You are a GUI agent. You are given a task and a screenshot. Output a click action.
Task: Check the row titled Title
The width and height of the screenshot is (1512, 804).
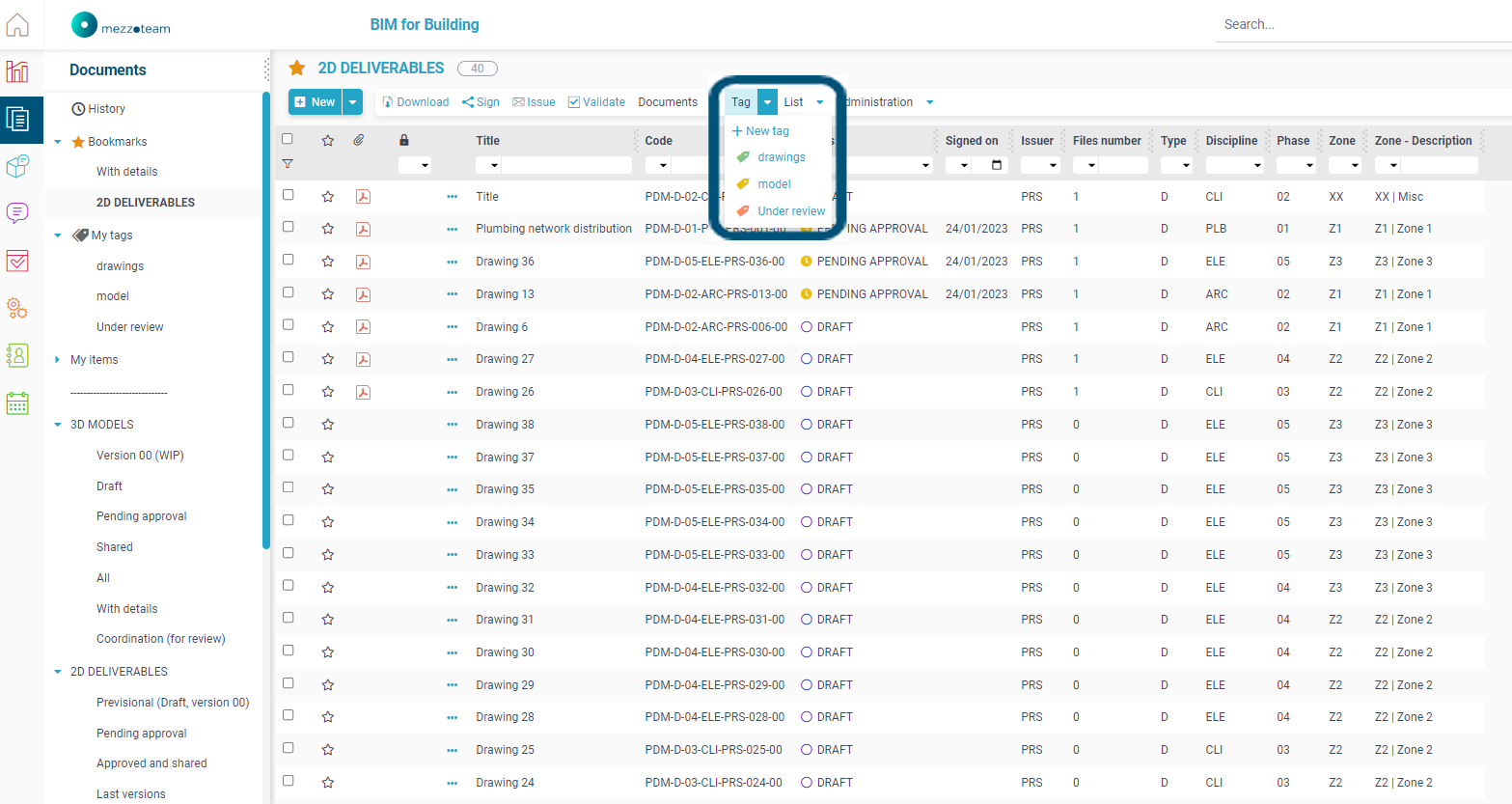pyautogui.click(x=288, y=195)
